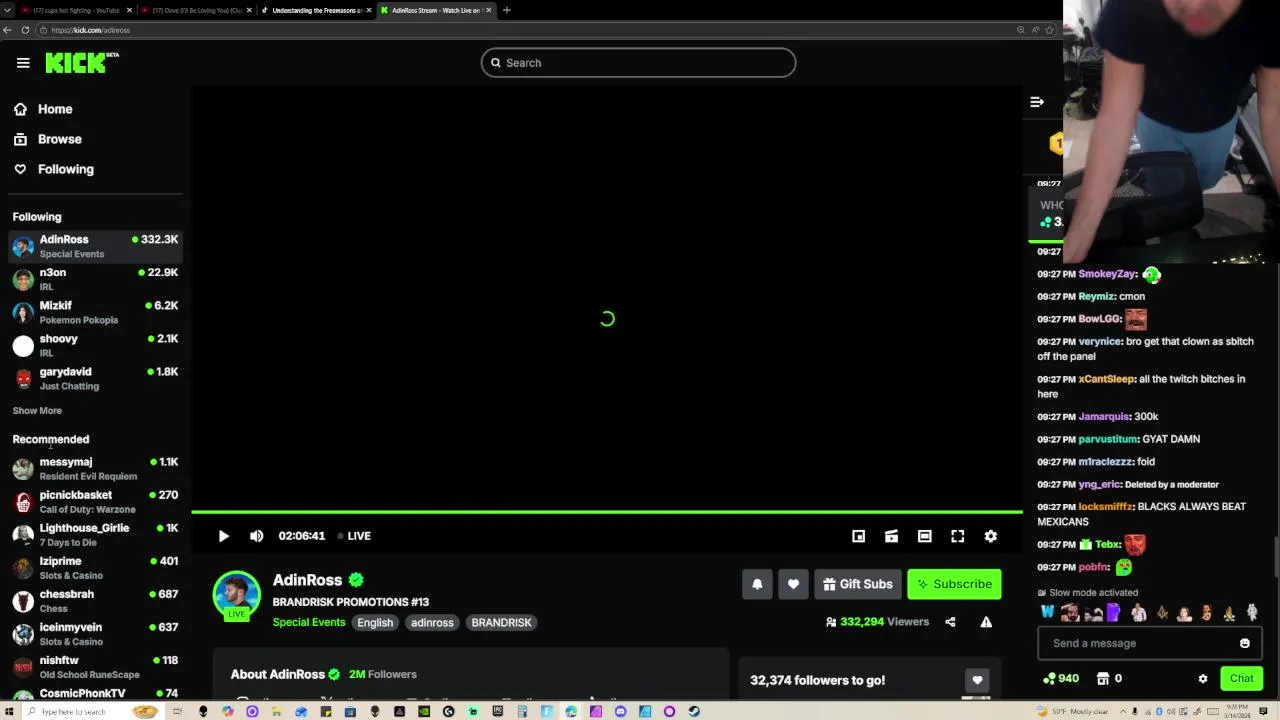Toggle follow heart for AdinRoss
Screen dimensions: 1280x720
[793, 584]
